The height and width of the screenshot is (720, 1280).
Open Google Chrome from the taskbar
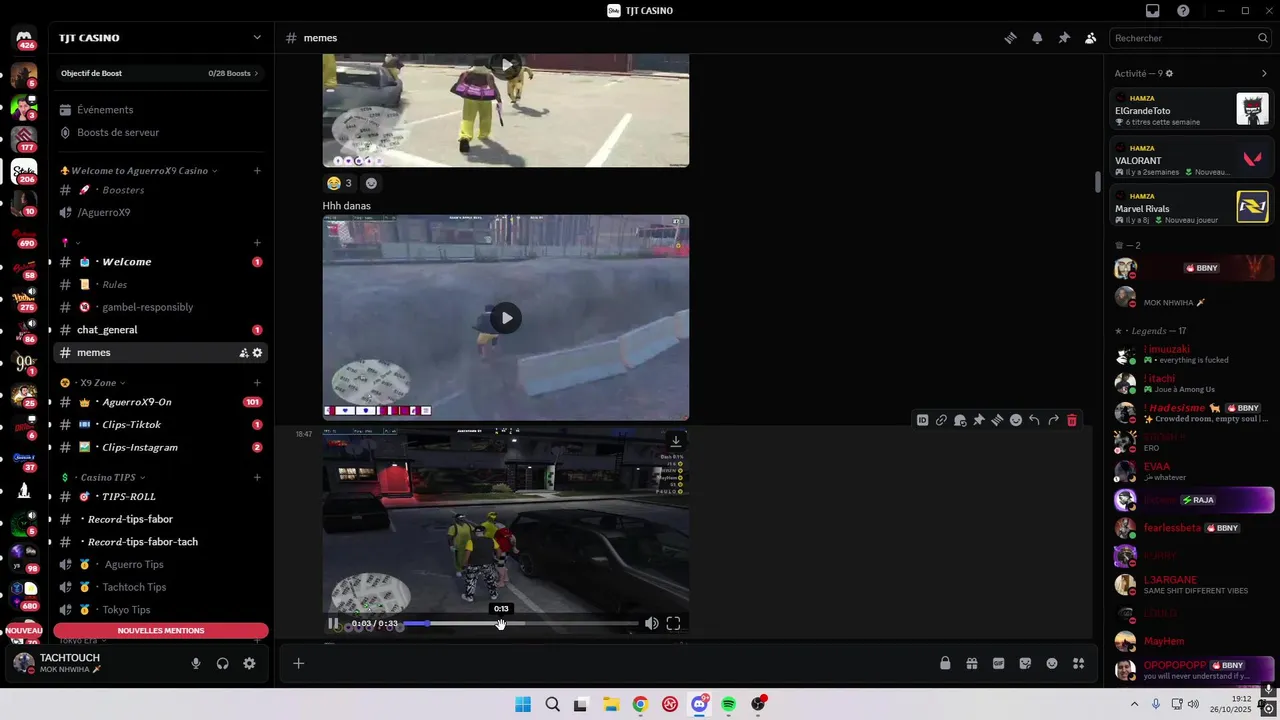tap(640, 705)
